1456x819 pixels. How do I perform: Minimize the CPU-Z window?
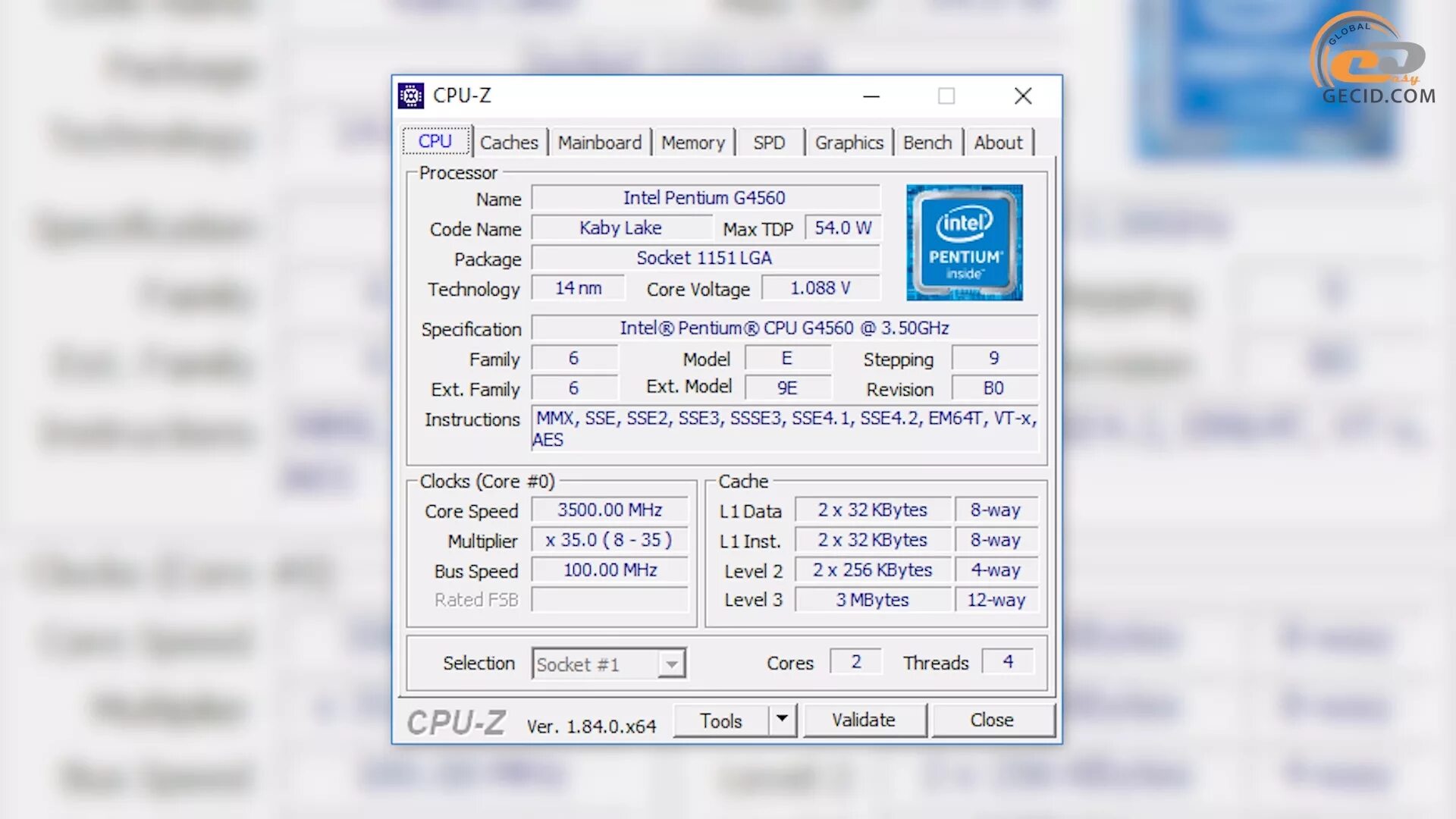871,96
